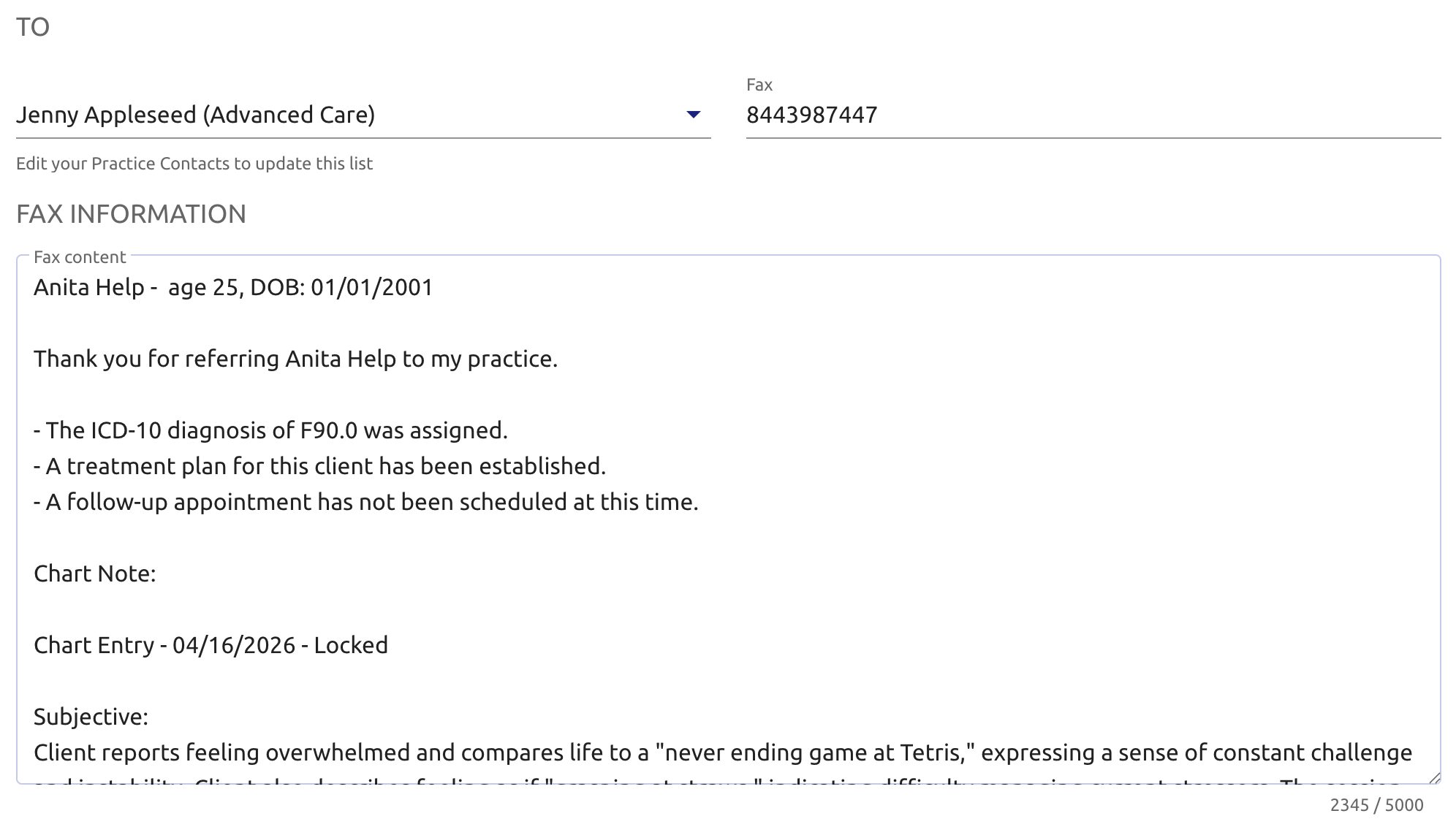Place cursor on Anita Help name in first line

89,287
